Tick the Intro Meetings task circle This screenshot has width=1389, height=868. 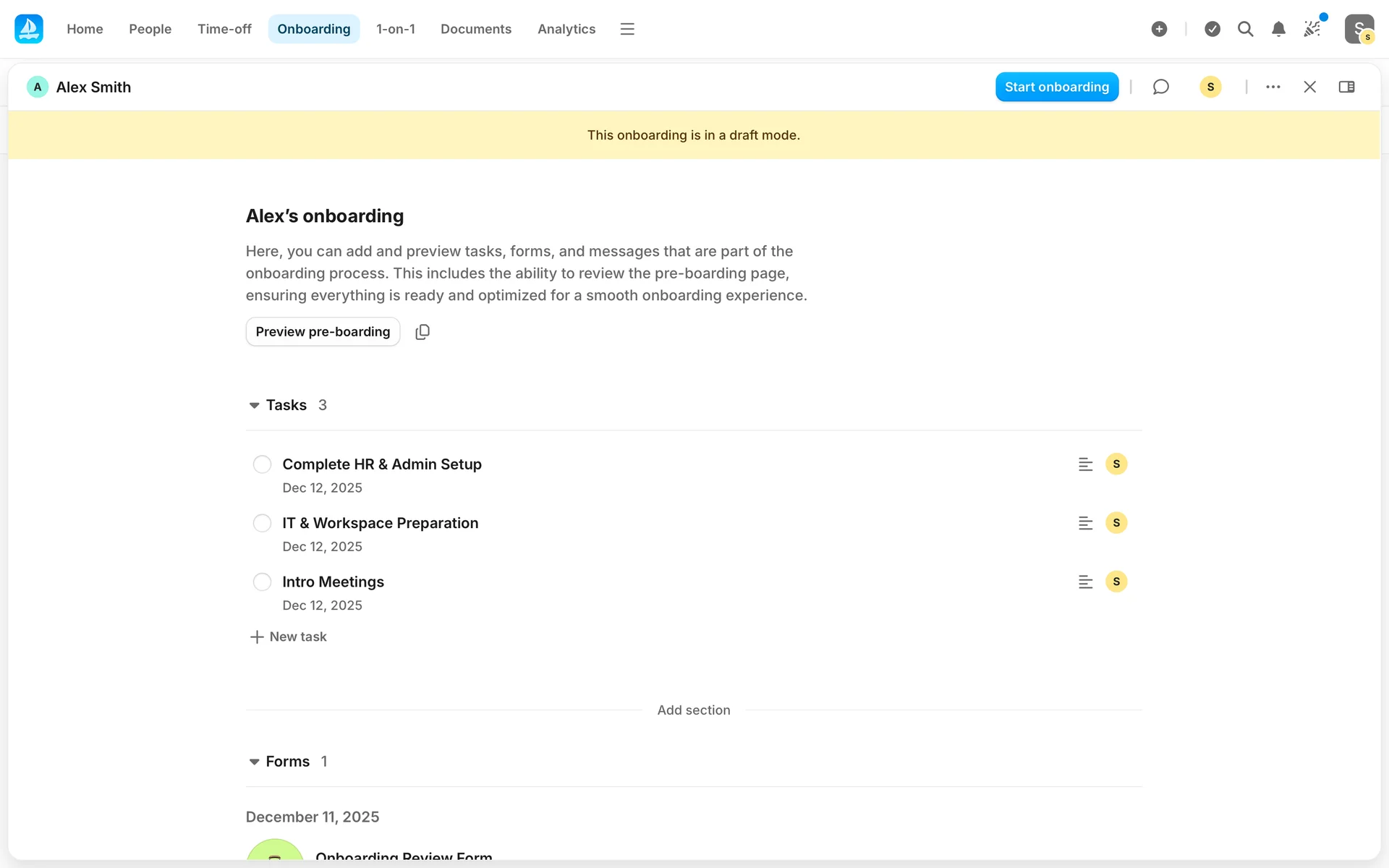point(262,582)
